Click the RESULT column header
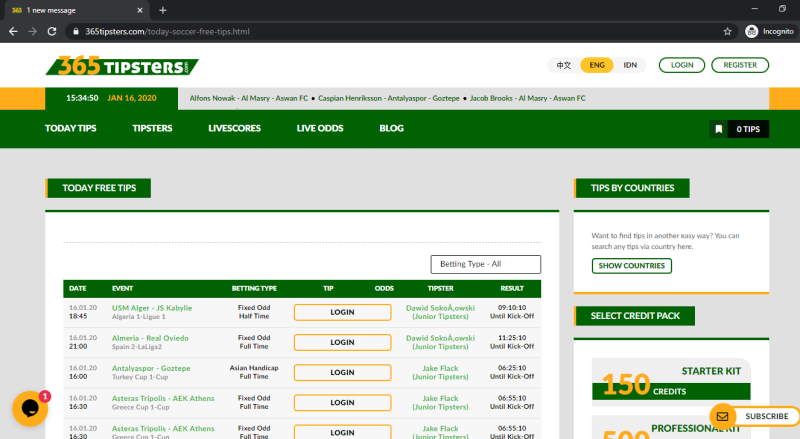 512,289
